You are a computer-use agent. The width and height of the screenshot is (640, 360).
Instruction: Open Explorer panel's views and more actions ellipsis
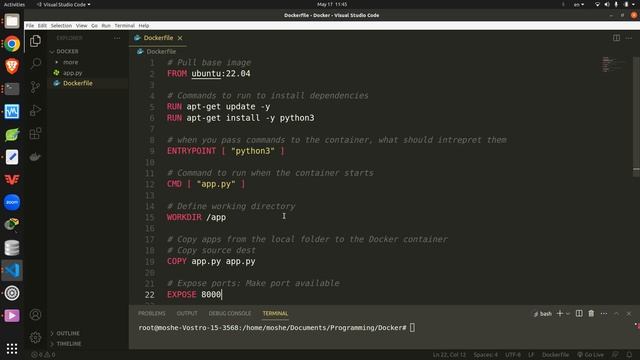(117, 38)
